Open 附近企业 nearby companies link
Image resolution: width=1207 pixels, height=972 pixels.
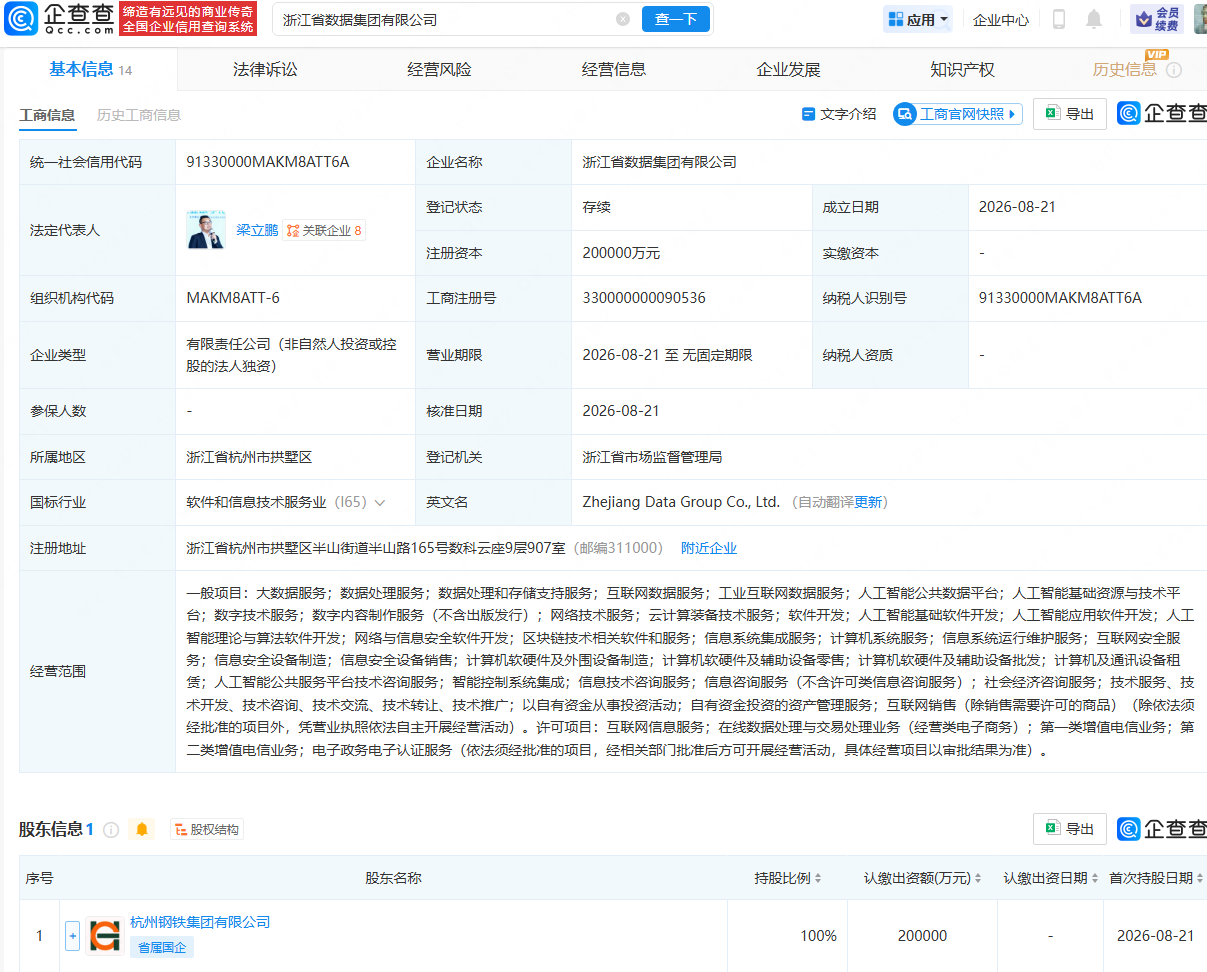(x=709, y=548)
